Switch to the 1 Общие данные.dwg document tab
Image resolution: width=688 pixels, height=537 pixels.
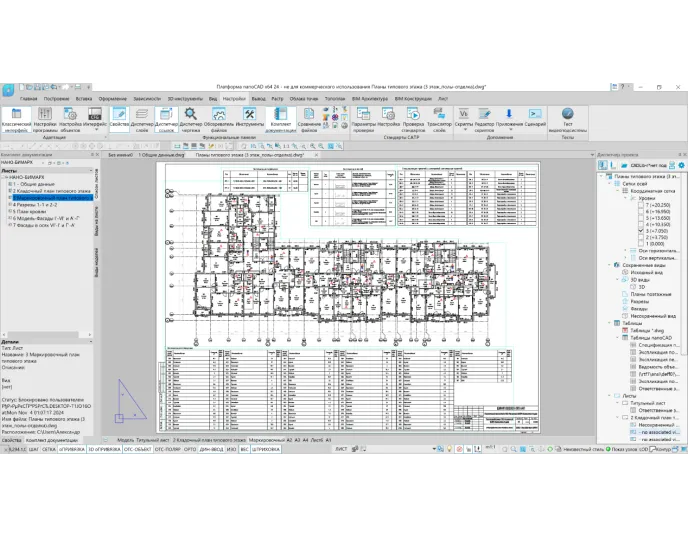(x=159, y=156)
